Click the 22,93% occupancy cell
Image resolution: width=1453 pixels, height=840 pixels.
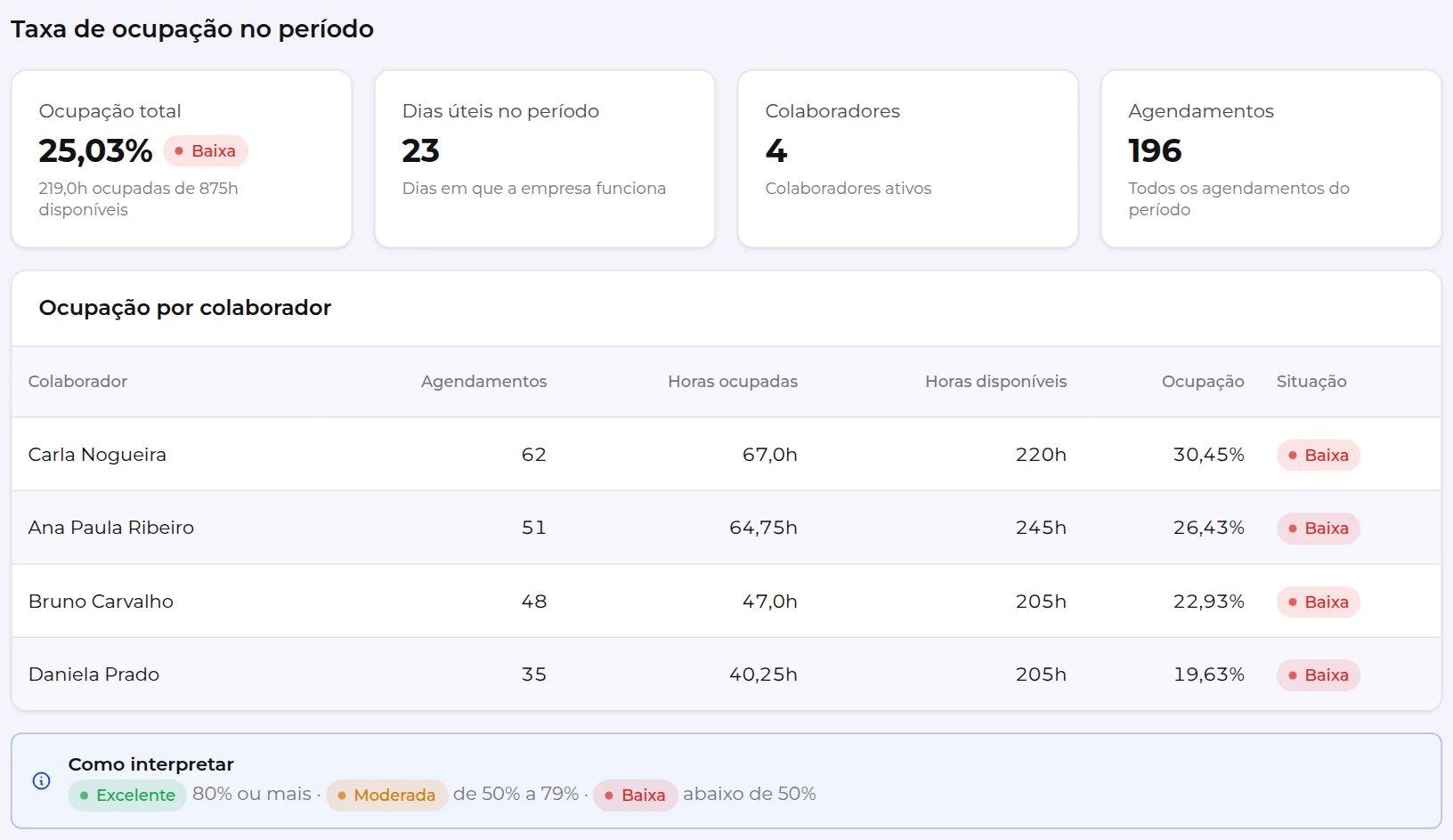pyautogui.click(x=1209, y=602)
